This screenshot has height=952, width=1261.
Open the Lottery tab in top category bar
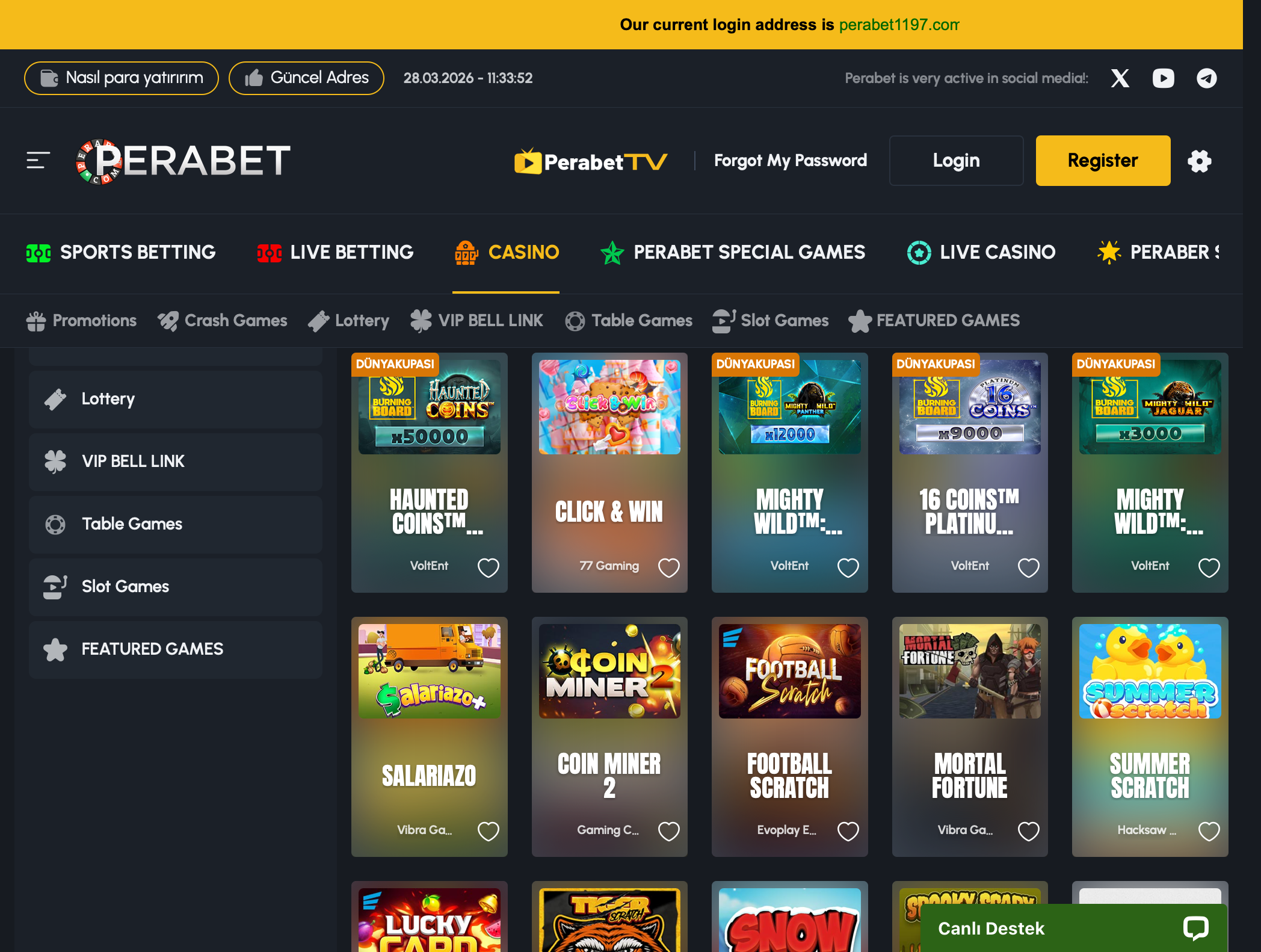point(348,321)
